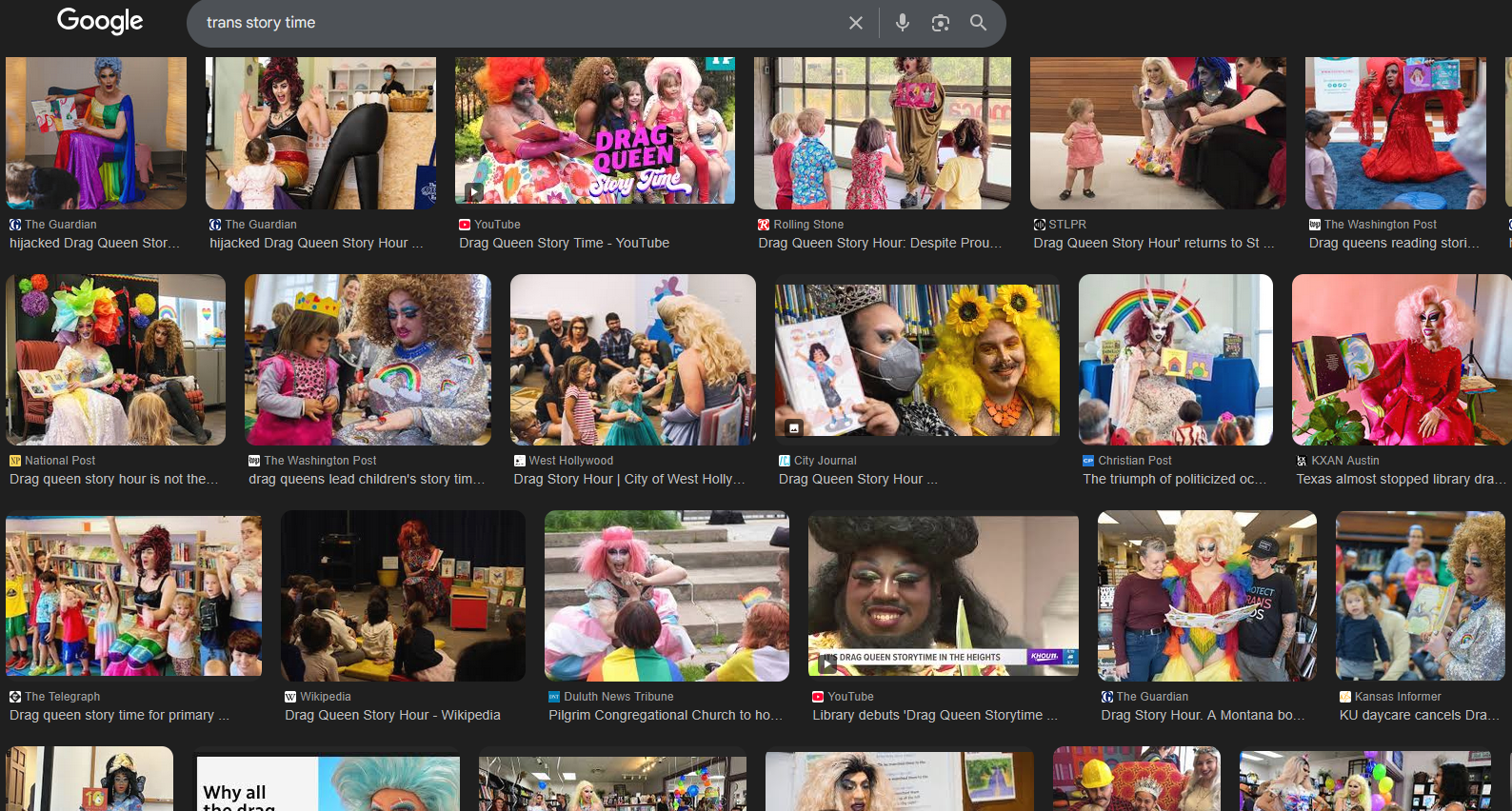Viewport: 1512px width, 811px height.
Task: Click 'Texas almost stopped library dra...' link
Action: point(1401,479)
